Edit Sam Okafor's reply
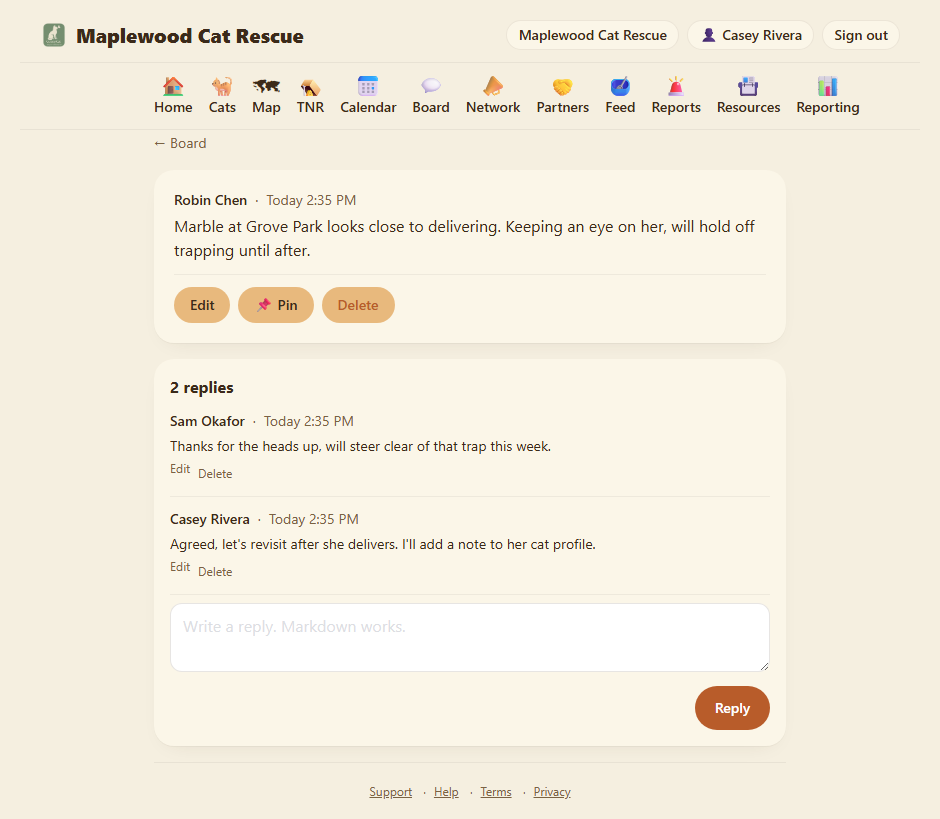Image resolution: width=940 pixels, height=819 pixels. 180,469
